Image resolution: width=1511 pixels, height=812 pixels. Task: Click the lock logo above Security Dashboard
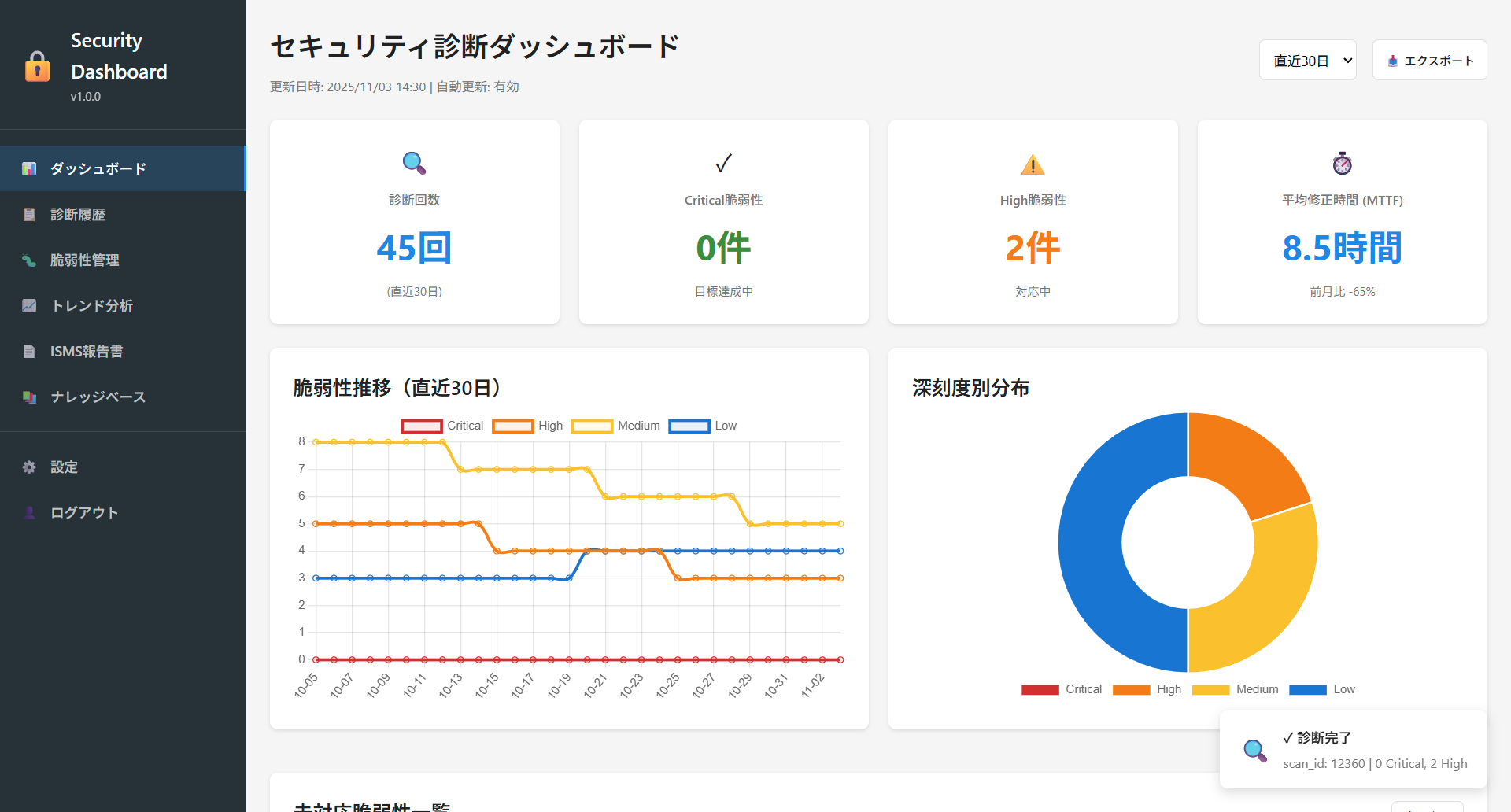click(37, 66)
